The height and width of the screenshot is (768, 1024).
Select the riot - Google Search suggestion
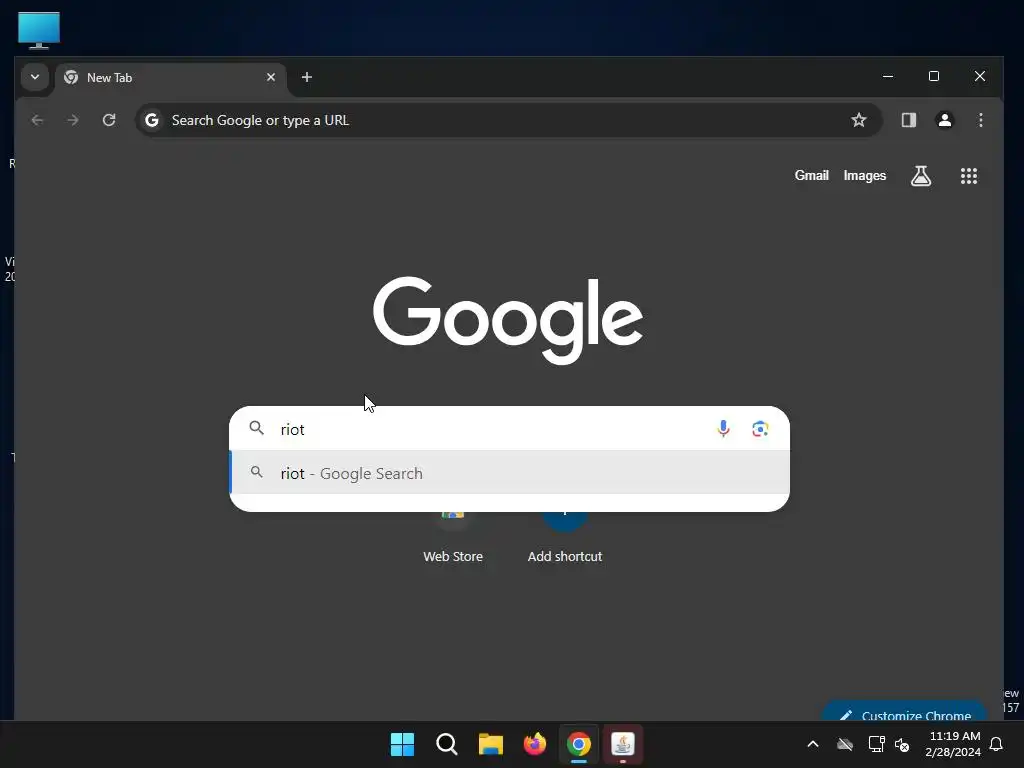point(509,473)
